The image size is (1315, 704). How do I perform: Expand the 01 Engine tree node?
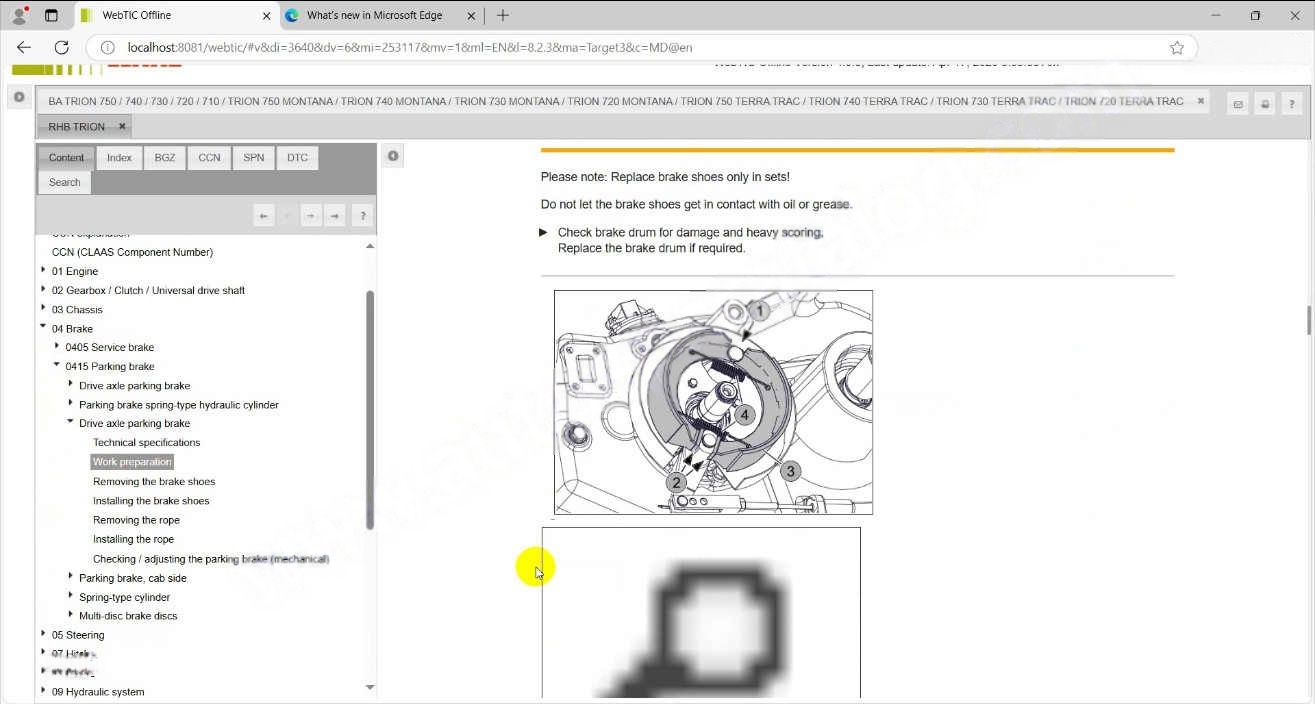[43, 270]
